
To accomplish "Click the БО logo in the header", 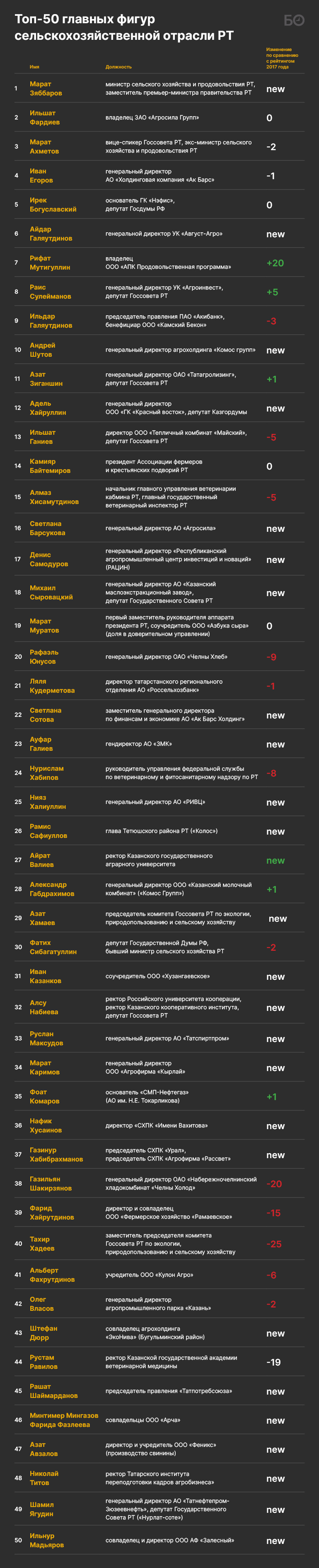I will [x=294, y=21].
